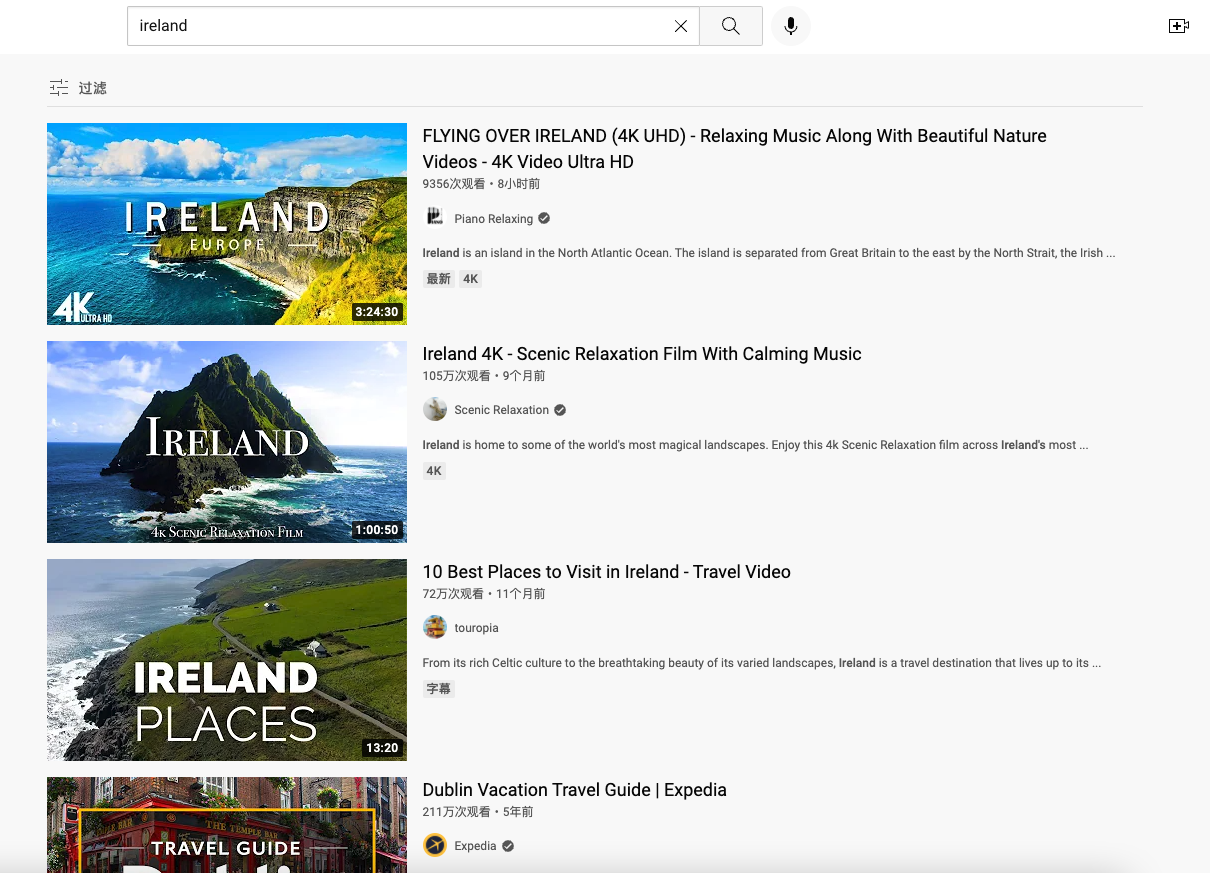Start voice search with the microphone icon
The image size is (1210, 873).
791,26
